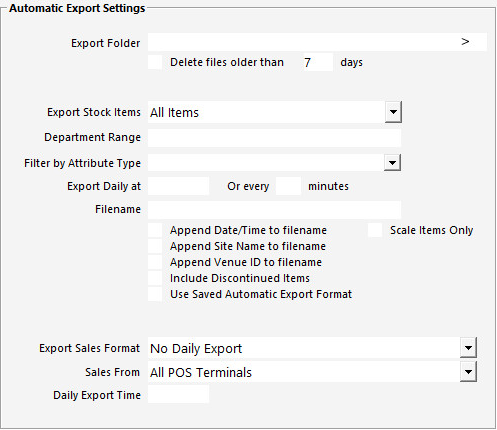497x430 pixels.
Task: Open the Export Stock Items dropdown
Action: (x=393, y=112)
